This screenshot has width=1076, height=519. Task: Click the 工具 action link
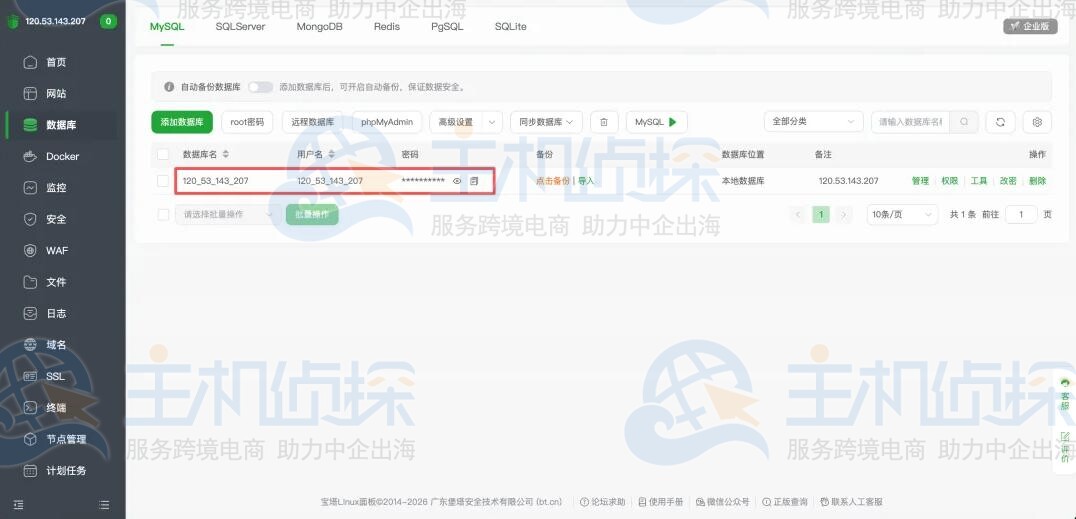click(979, 181)
